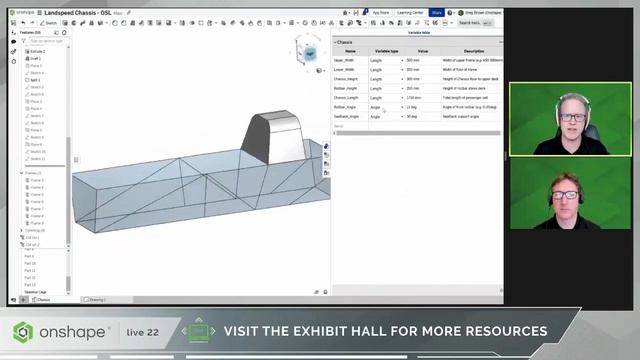
Task: Click the Redo arrow in toolbar
Action: 32,23
